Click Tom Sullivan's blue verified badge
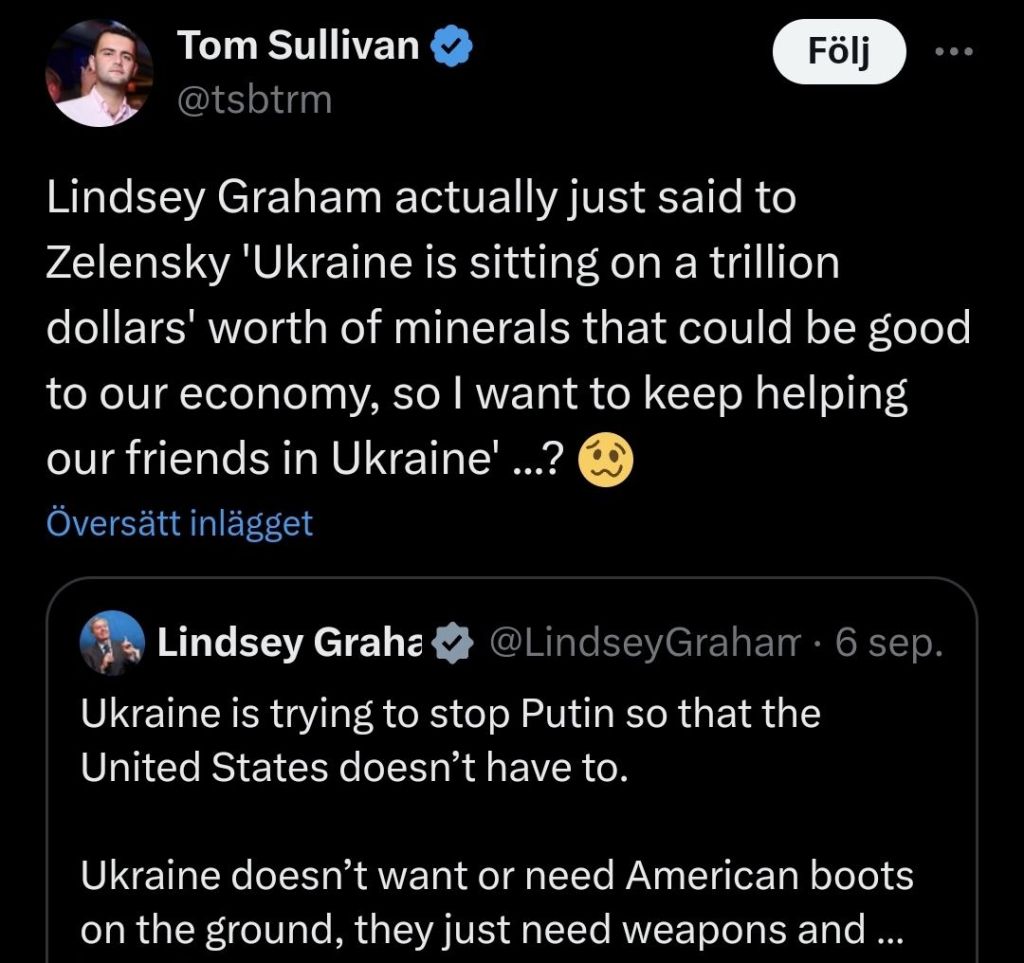Viewport: 1024px width, 963px height. pos(452,45)
